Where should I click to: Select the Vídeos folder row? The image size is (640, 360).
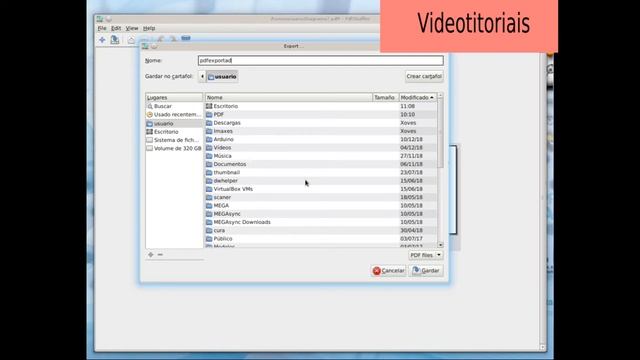(320, 147)
